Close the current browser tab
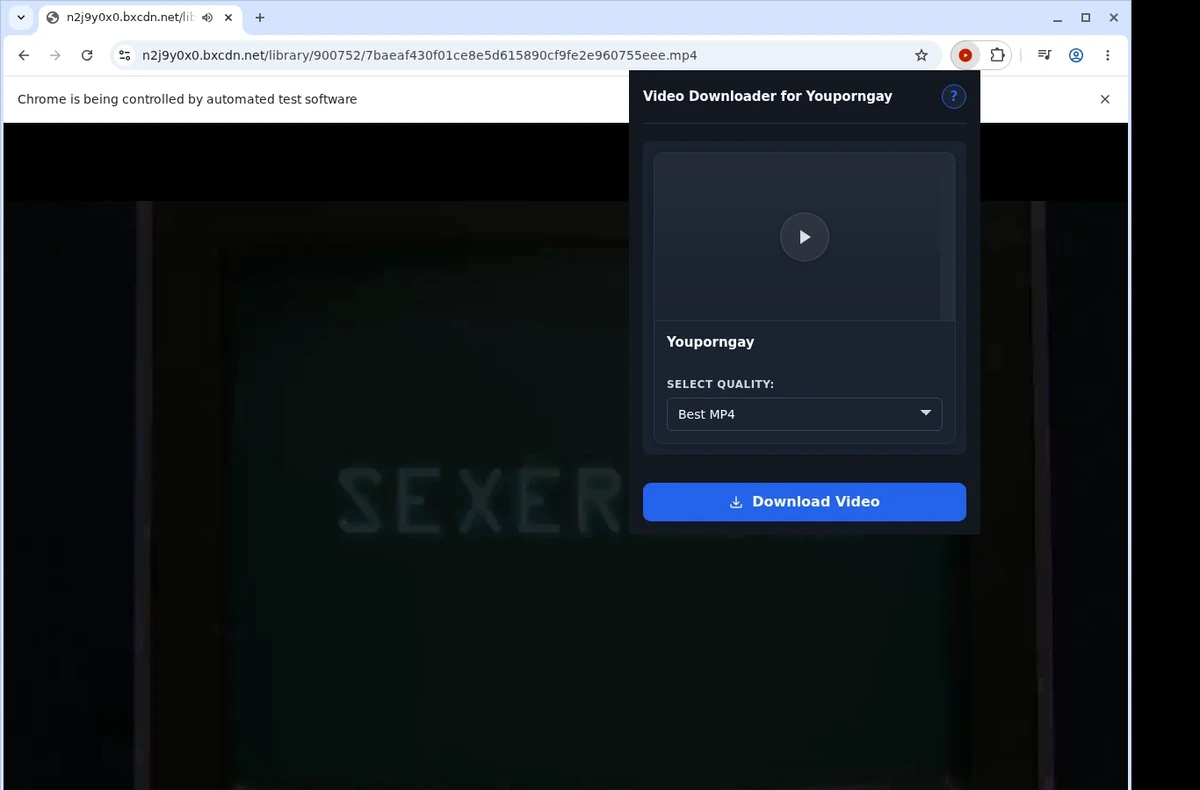The width and height of the screenshot is (1200, 790). 227,18
